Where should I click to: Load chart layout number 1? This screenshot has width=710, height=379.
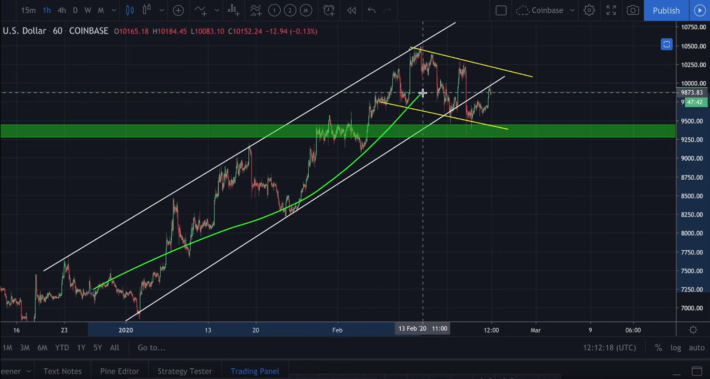click(x=273, y=10)
